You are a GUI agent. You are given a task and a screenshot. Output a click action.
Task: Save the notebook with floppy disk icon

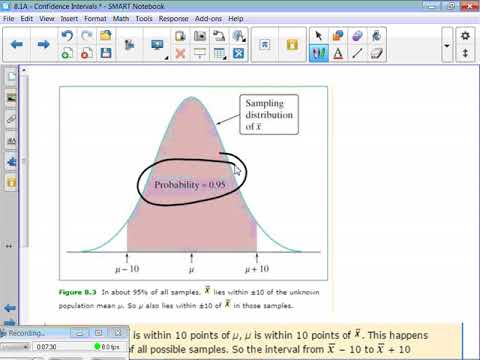pos(106,53)
